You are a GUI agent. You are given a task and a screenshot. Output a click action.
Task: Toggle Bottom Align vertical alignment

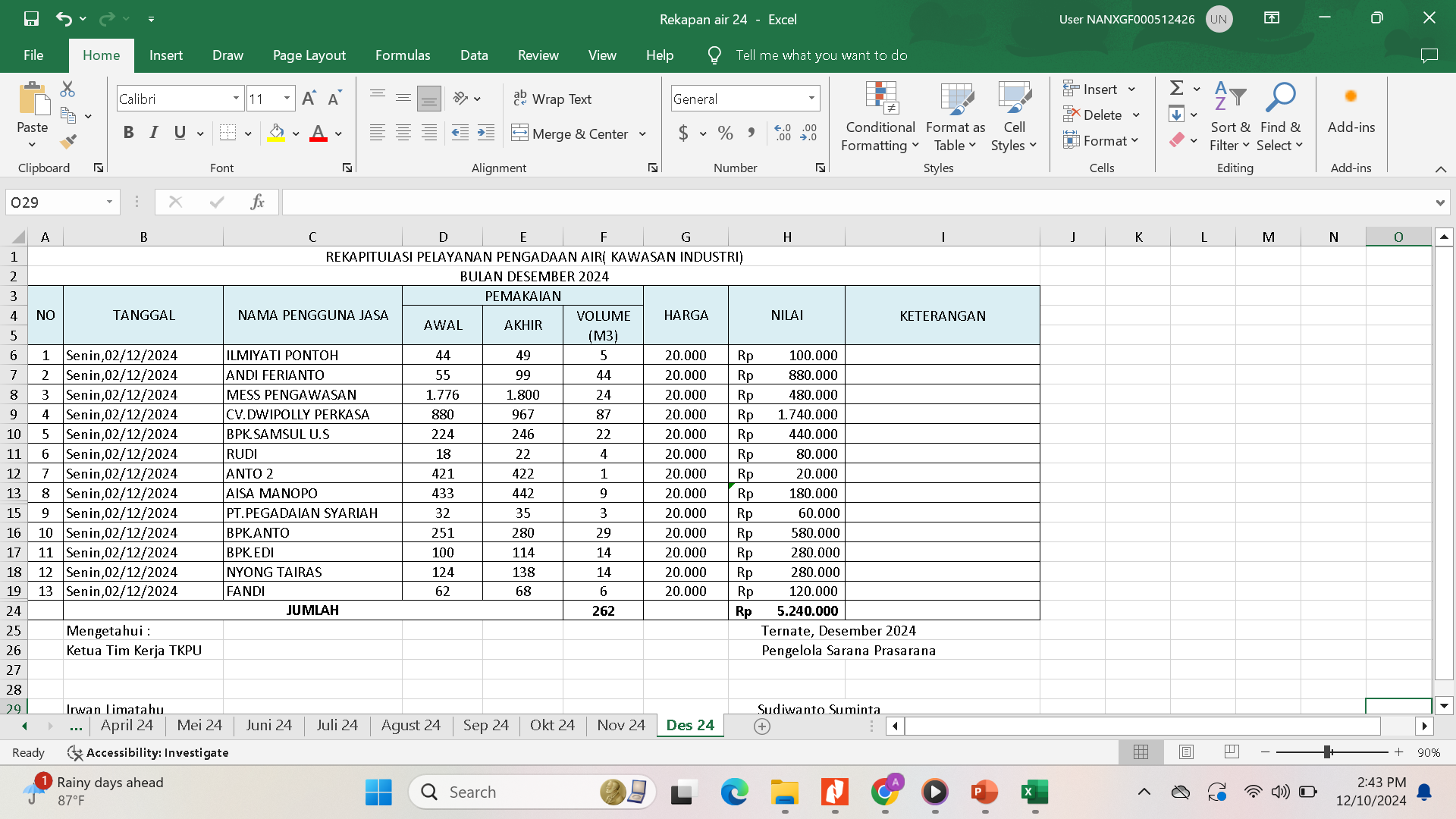tap(429, 99)
